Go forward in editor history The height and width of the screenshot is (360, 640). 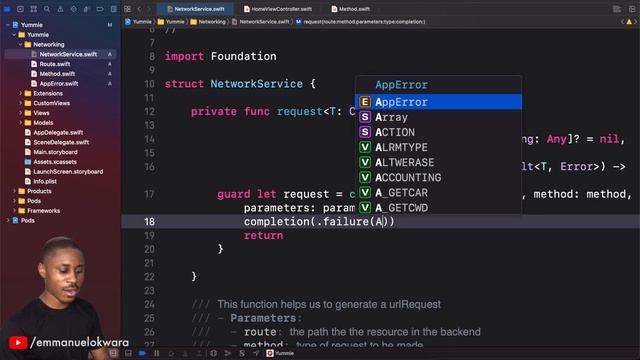149,9
